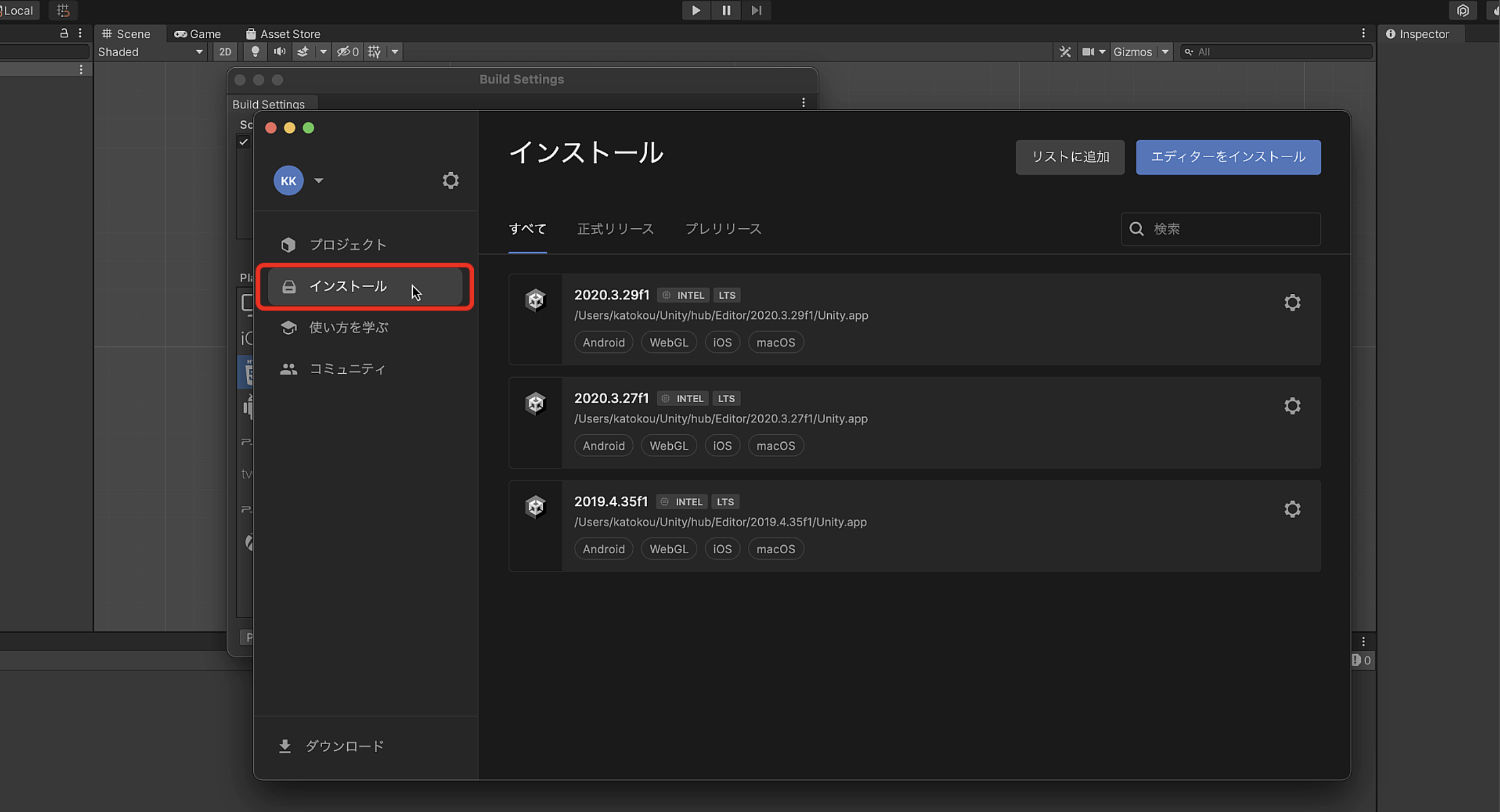Click Android tag under 2020.3.29f1
The height and width of the screenshot is (812, 1500).
point(604,342)
